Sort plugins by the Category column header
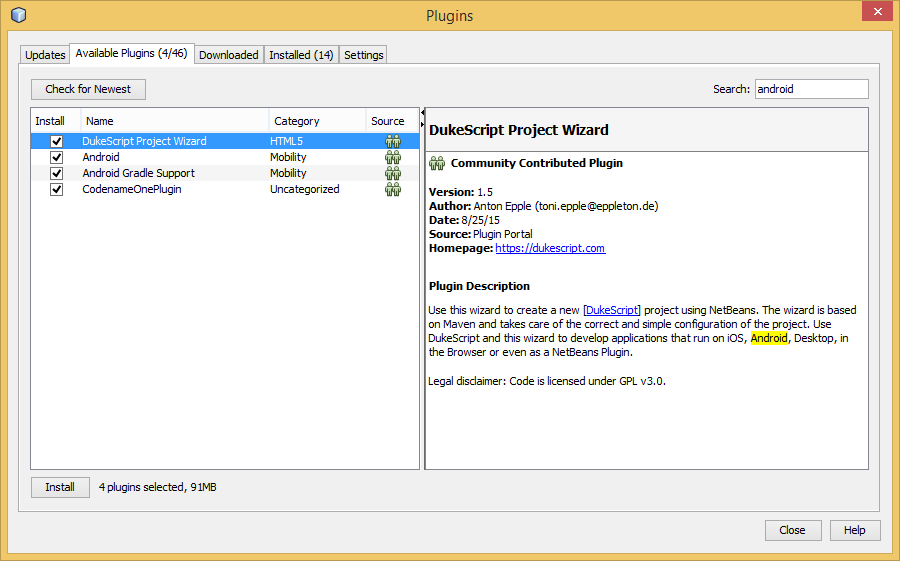The width and height of the screenshot is (900, 561). coord(317,121)
